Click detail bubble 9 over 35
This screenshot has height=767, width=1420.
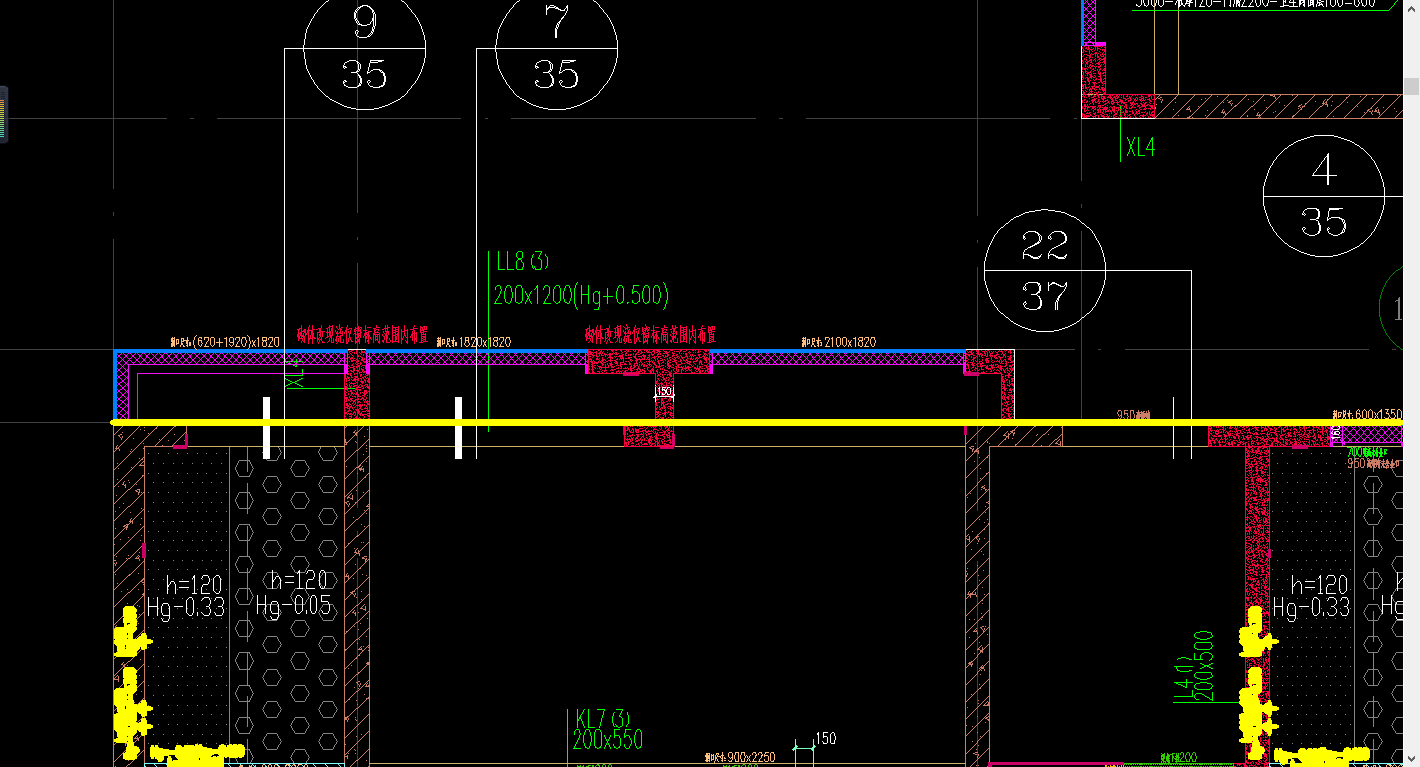365,47
